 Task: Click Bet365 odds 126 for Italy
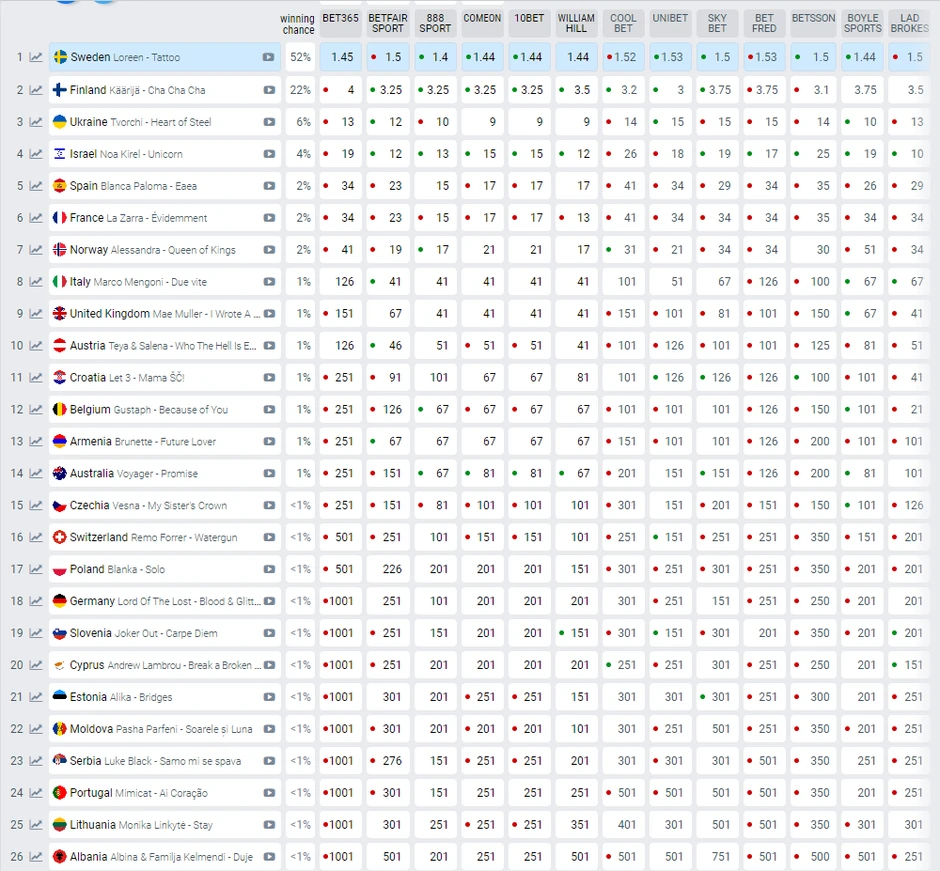coord(341,281)
